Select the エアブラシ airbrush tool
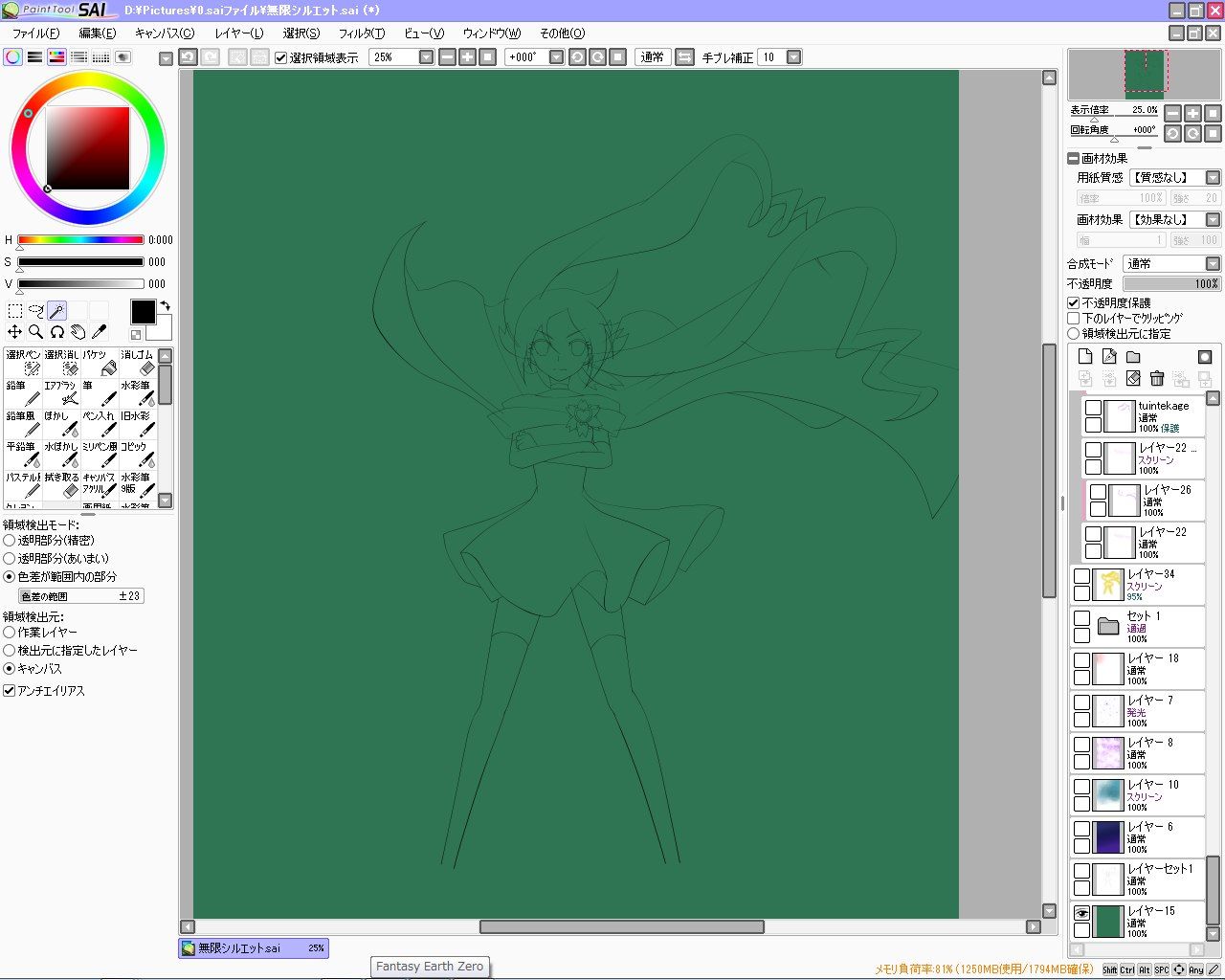 61,393
